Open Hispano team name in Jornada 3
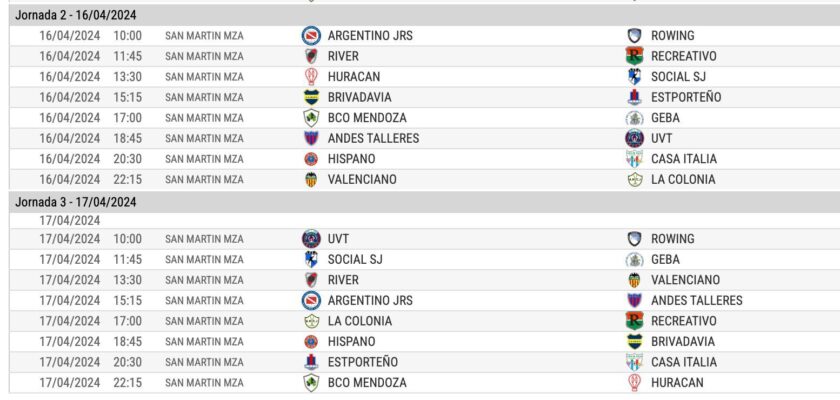 click(350, 341)
